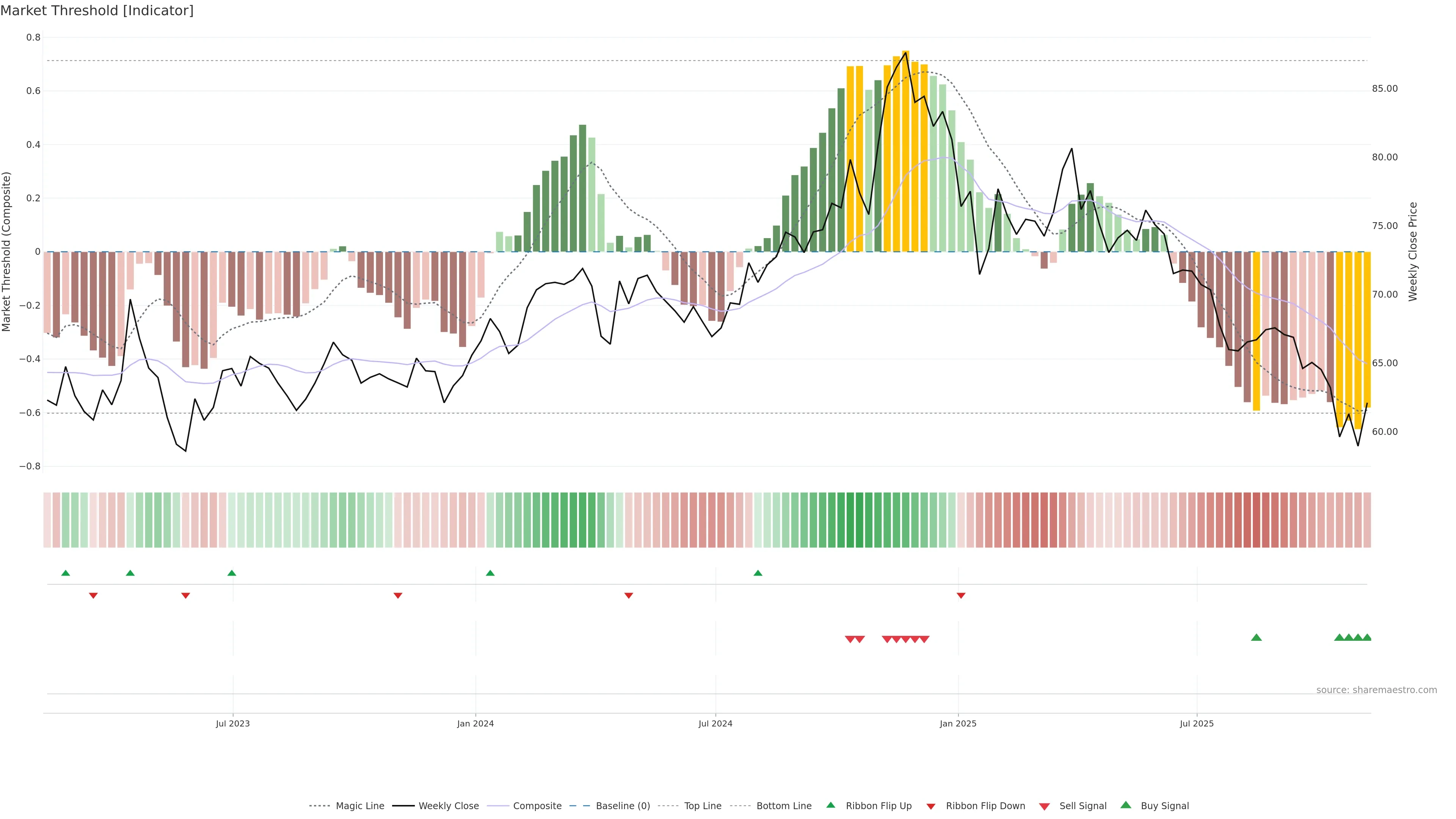Click Ribbon Flip Up legend triangle
1456x819 pixels.
coord(831,805)
